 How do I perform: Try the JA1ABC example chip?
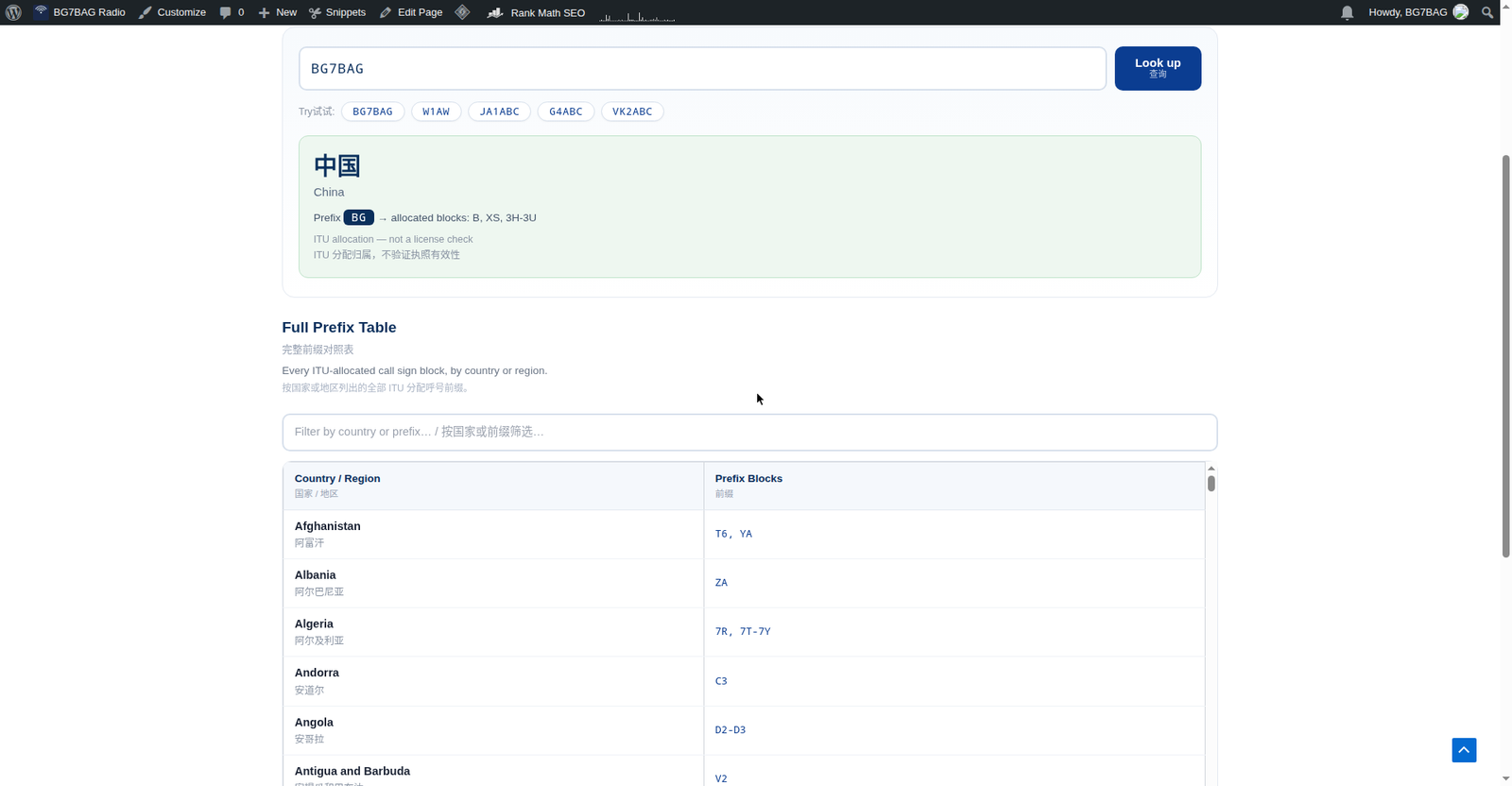[x=499, y=111]
